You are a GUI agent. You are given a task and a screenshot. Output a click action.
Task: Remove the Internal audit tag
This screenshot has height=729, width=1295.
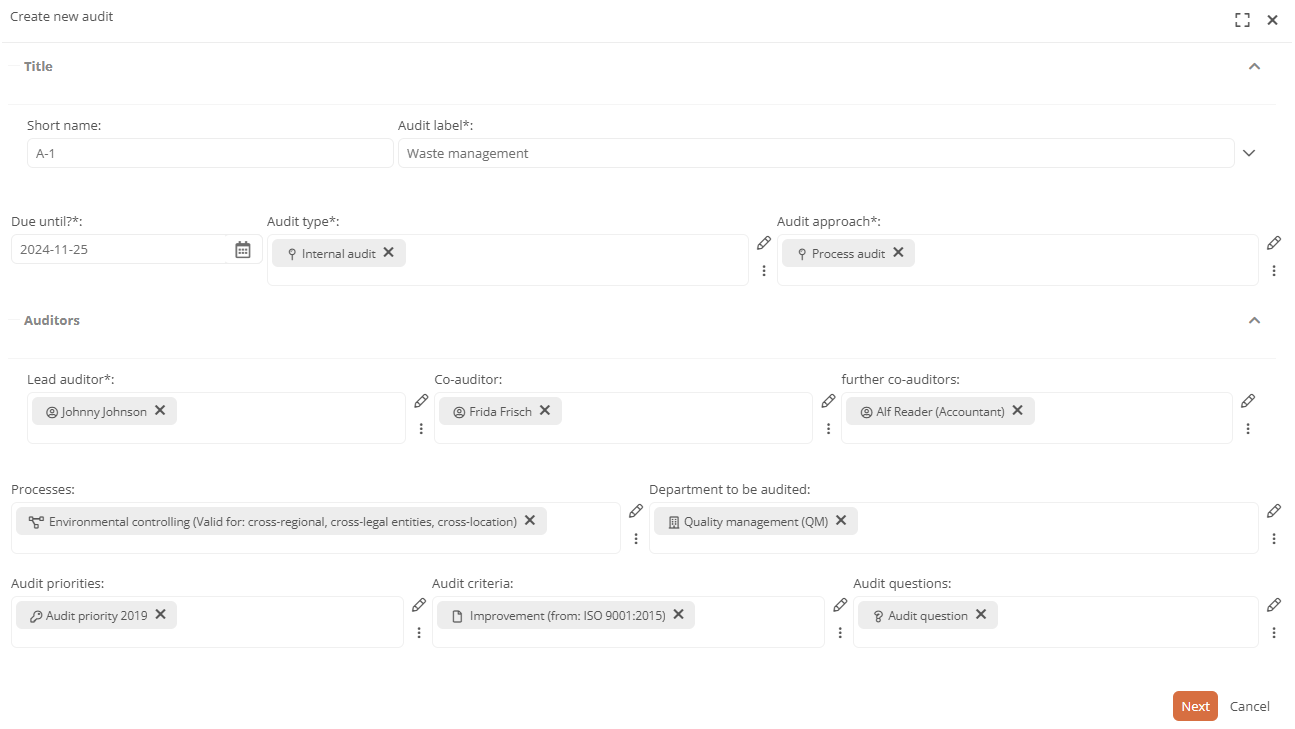(389, 253)
